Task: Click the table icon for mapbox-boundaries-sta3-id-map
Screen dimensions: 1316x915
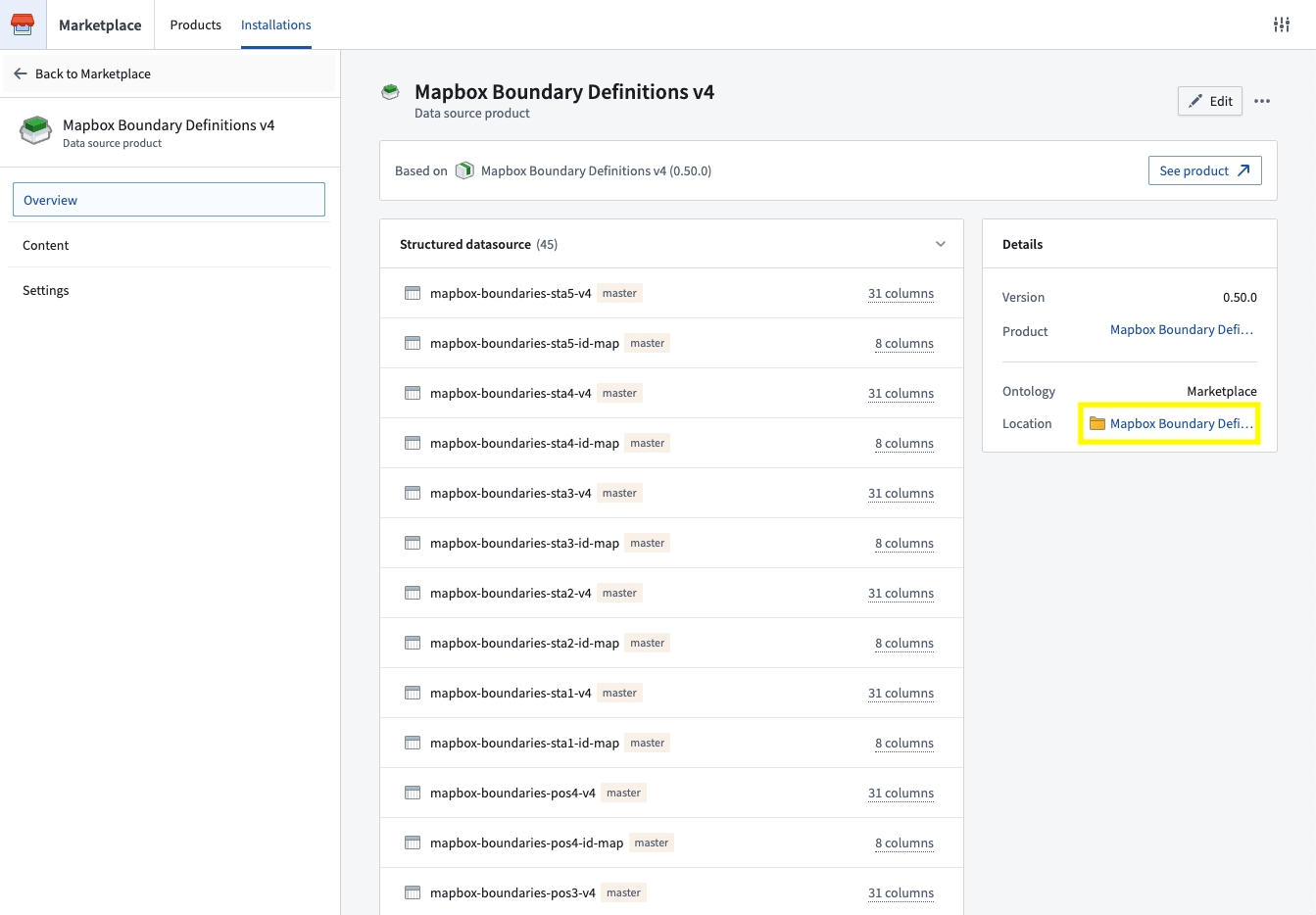Action: point(413,543)
